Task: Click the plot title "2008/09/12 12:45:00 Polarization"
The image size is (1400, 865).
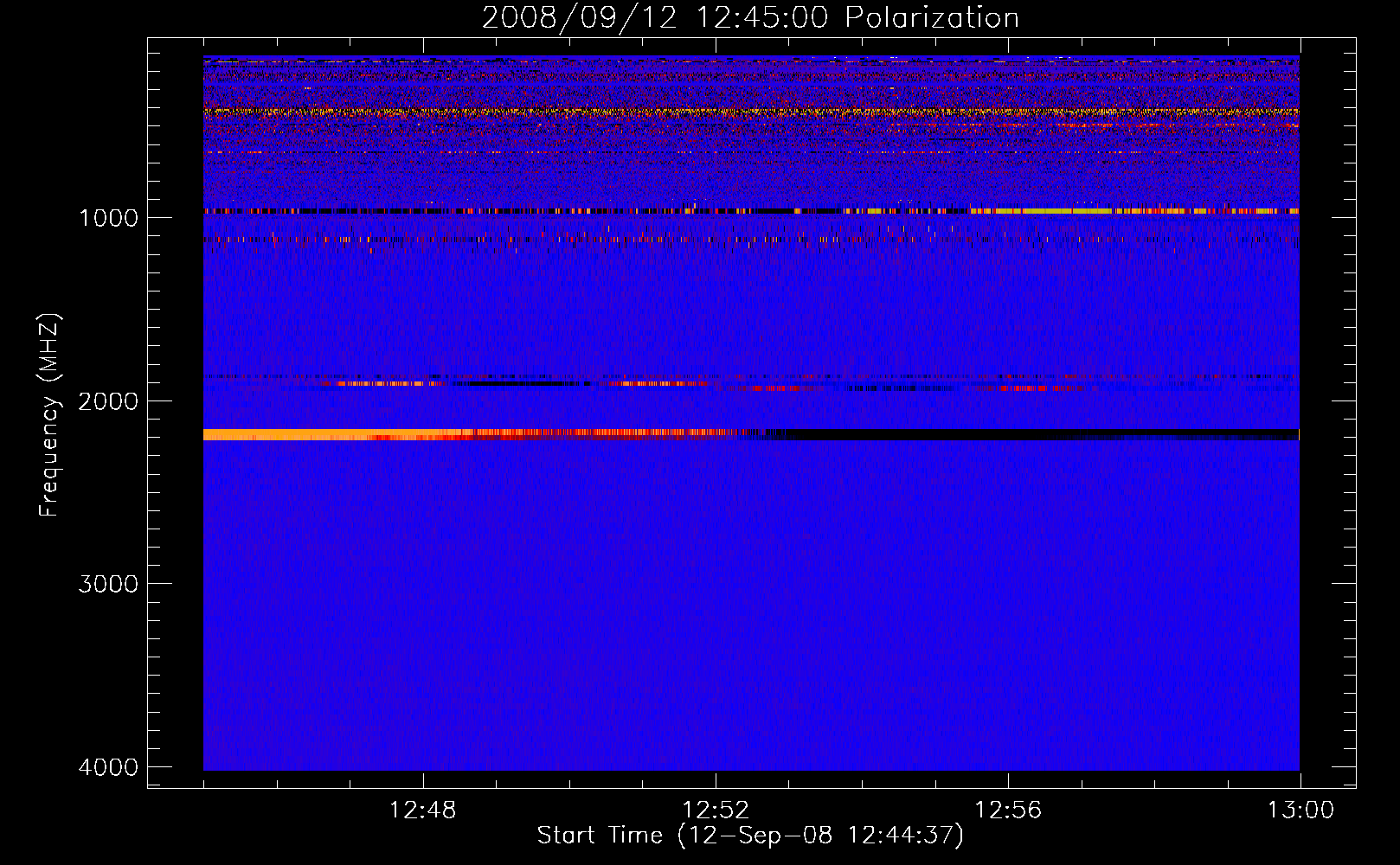Action: pyautogui.click(x=750, y=18)
